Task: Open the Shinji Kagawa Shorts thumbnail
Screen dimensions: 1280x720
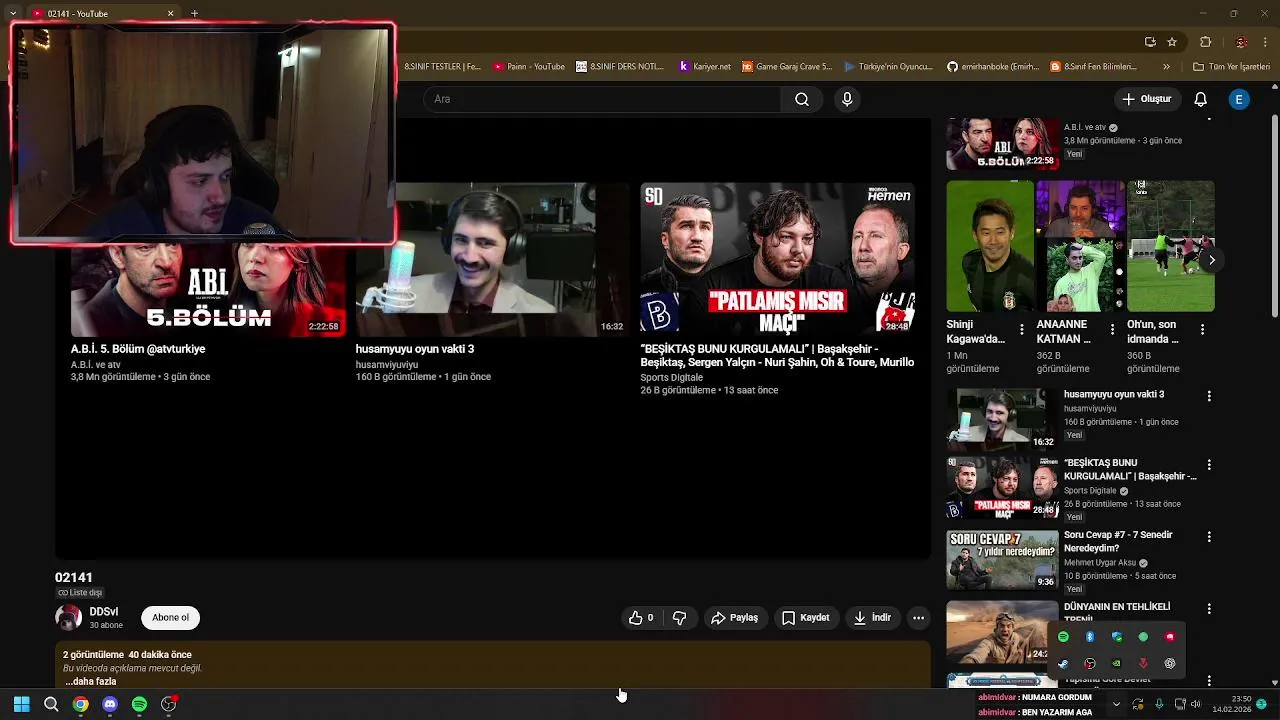Action: [990, 246]
